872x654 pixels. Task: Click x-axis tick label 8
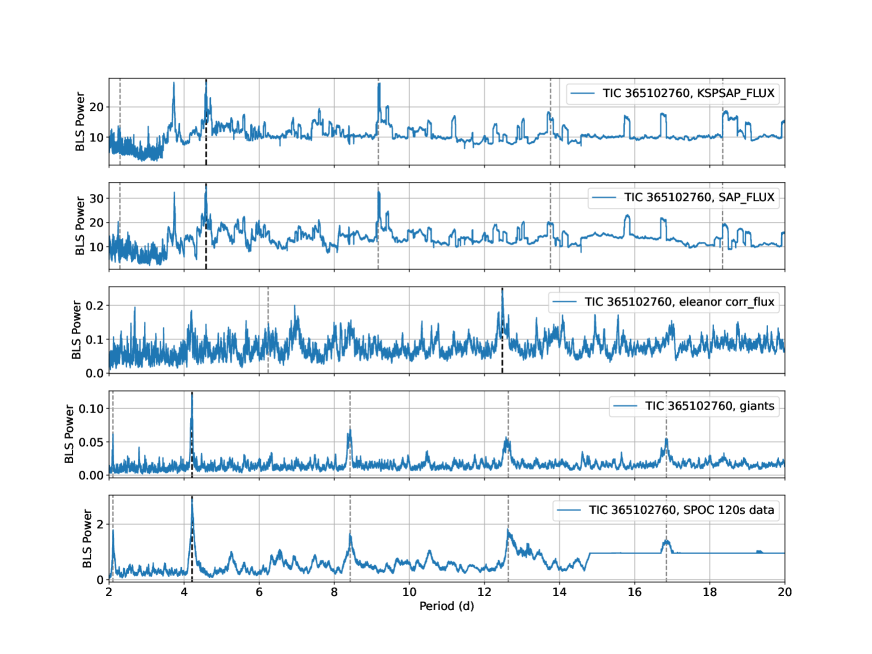[334, 592]
